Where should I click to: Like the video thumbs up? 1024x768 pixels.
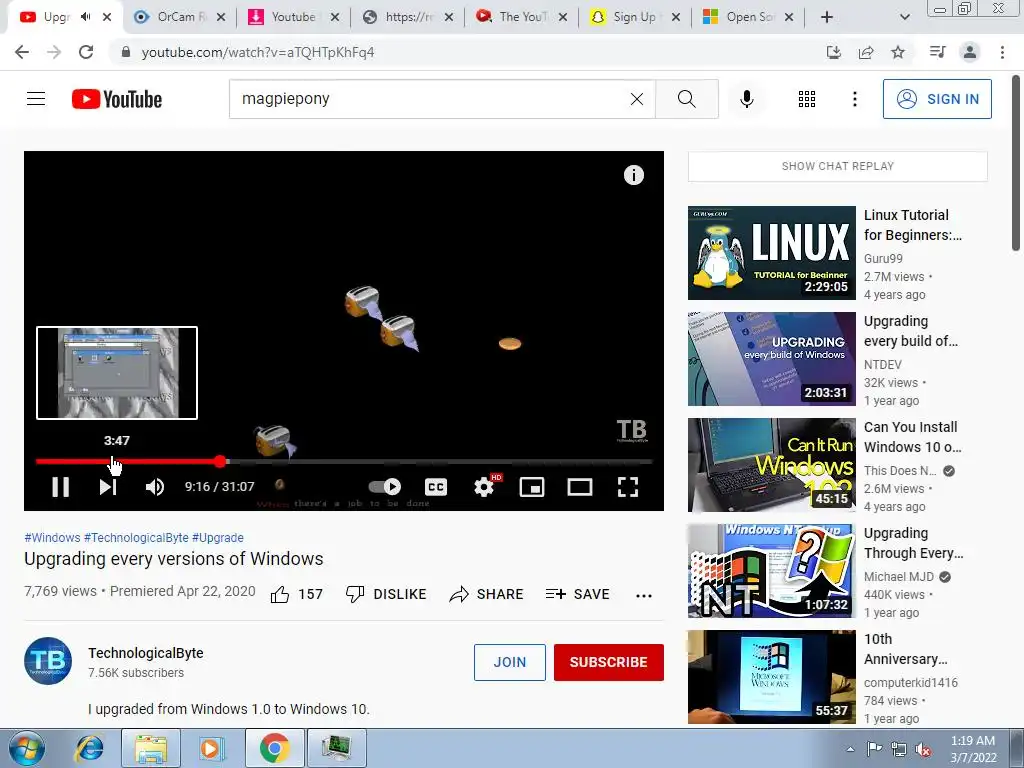pyautogui.click(x=297, y=594)
